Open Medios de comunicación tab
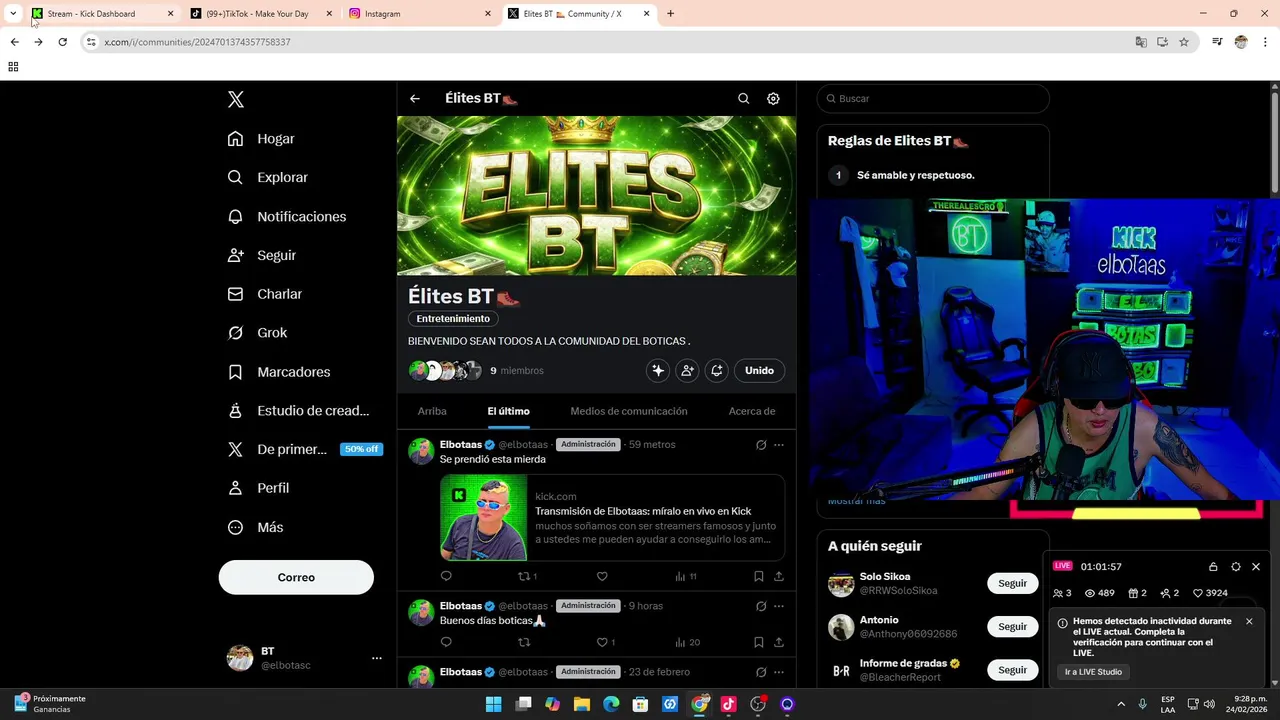Viewport: 1280px width, 720px height. click(629, 411)
